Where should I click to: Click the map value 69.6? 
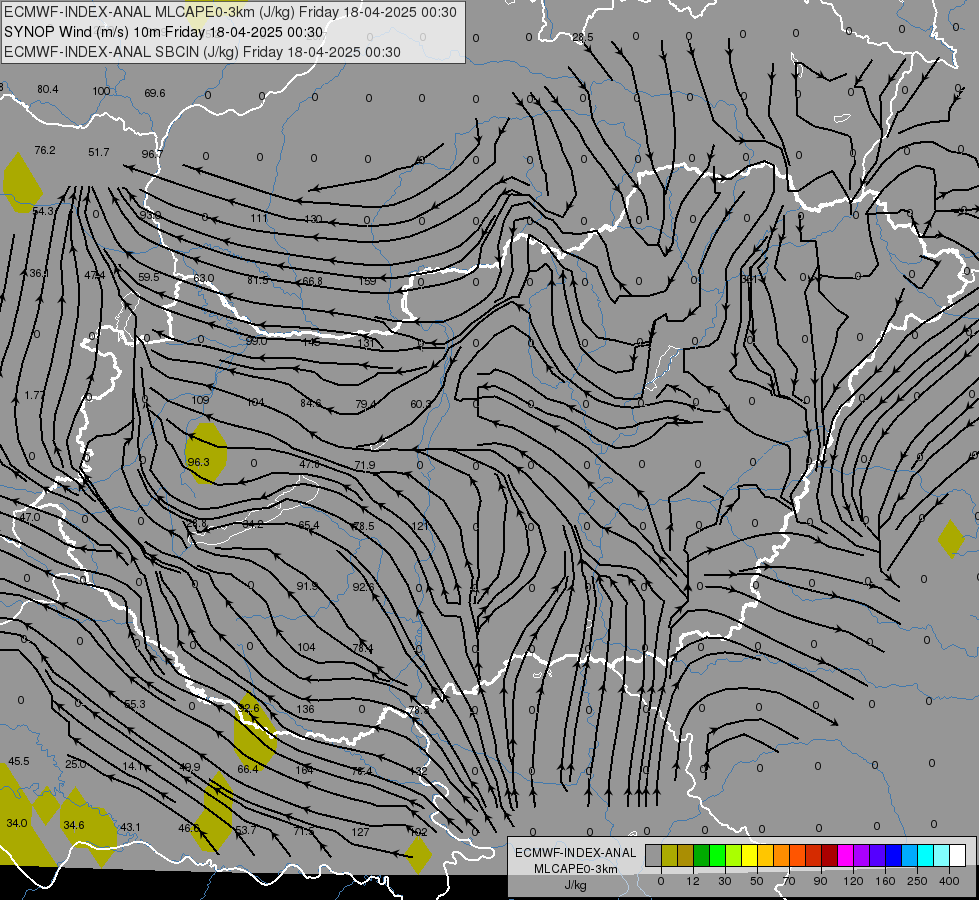point(155,93)
